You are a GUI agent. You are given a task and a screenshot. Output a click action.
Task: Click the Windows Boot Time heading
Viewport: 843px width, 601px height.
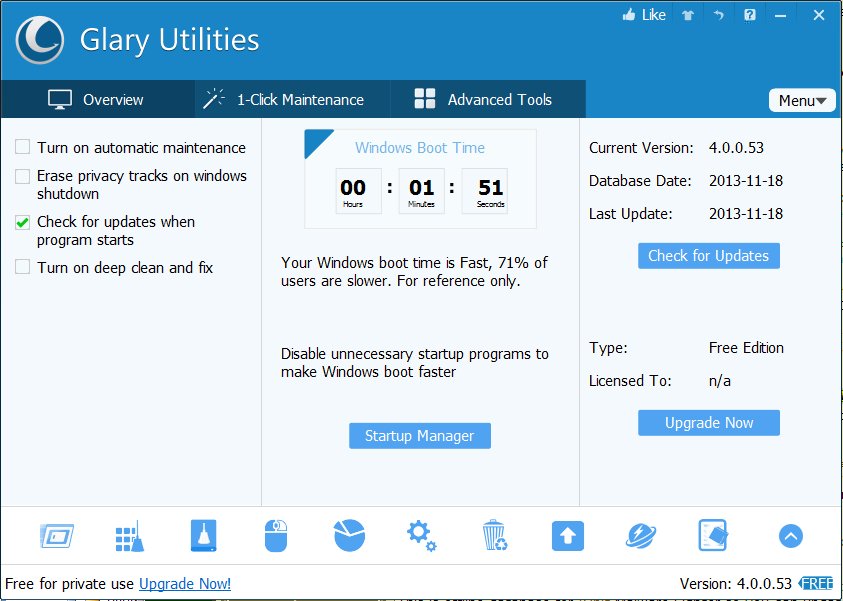coord(420,148)
